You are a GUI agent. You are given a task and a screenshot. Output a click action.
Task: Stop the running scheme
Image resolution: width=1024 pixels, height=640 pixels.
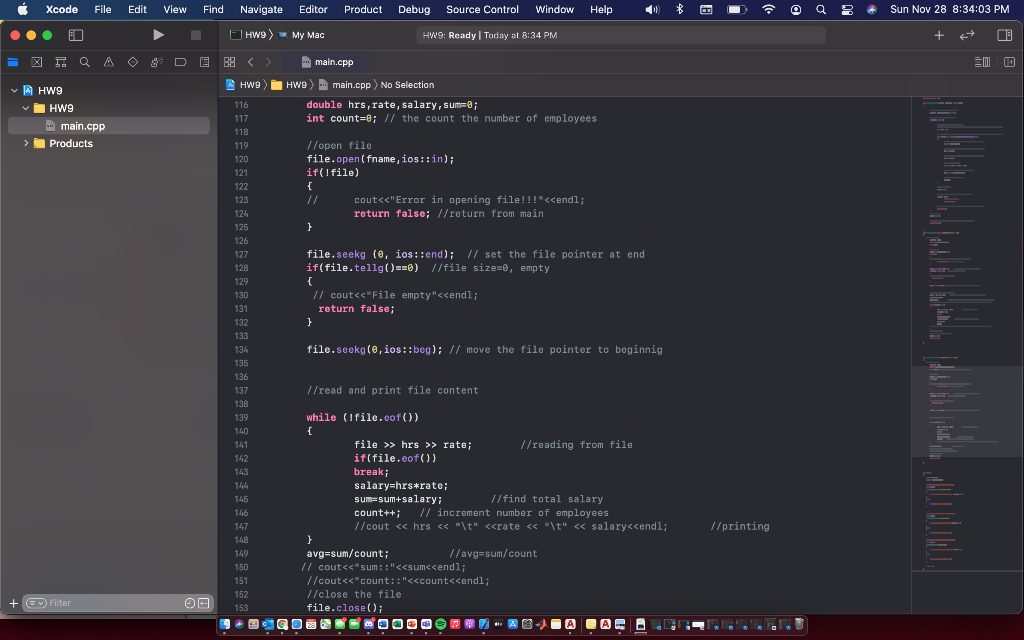195,35
